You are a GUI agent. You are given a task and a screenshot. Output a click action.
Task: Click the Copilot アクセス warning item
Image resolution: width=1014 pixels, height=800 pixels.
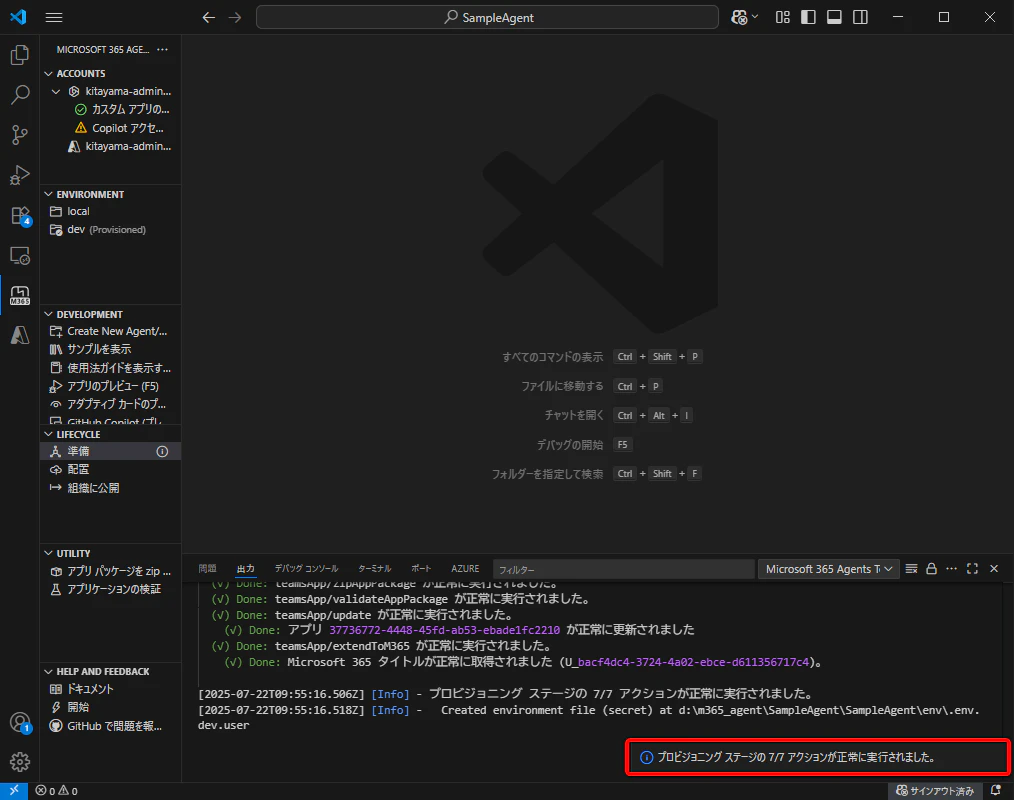click(111, 128)
